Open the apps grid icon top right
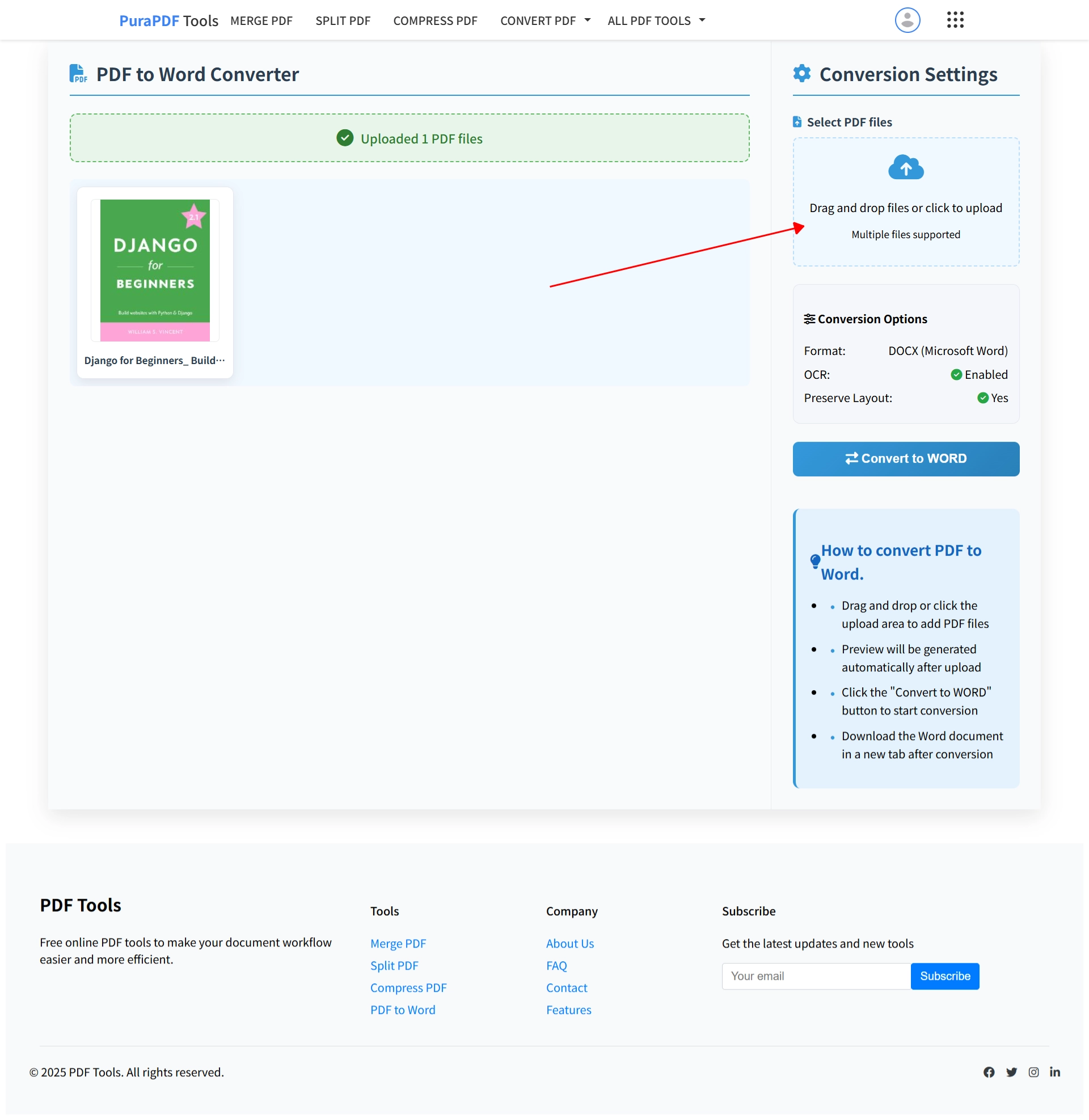This screenshot has height=1120, width=1089. (x=955, y=19)
